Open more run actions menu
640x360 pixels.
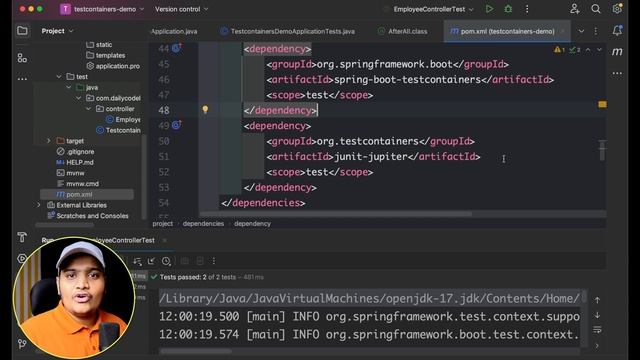click(527, 9)
